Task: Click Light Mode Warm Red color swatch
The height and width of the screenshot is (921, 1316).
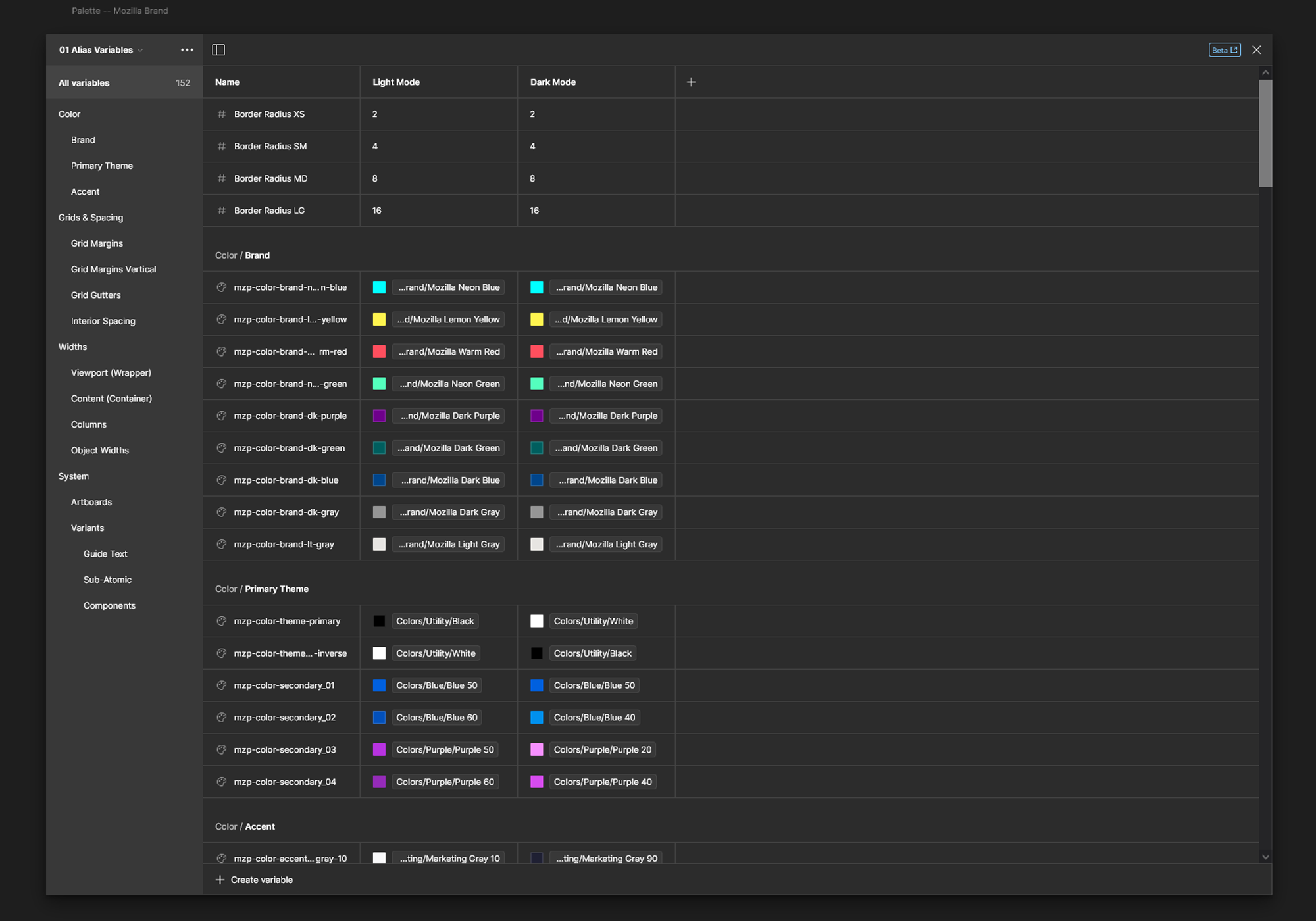Action: tap(379, 352)
